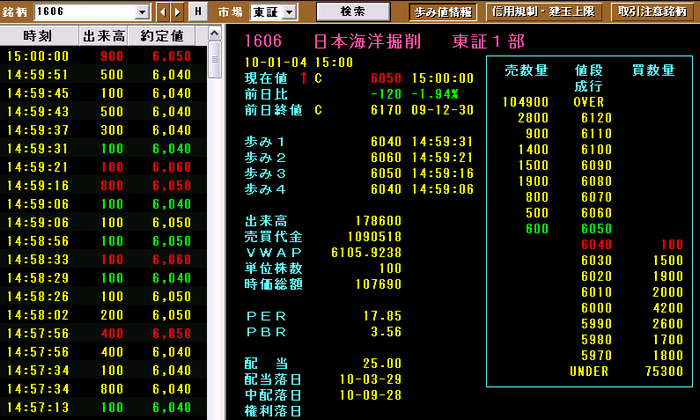
Task: Click the 前日比 change value -120
Action: point(386,94)
